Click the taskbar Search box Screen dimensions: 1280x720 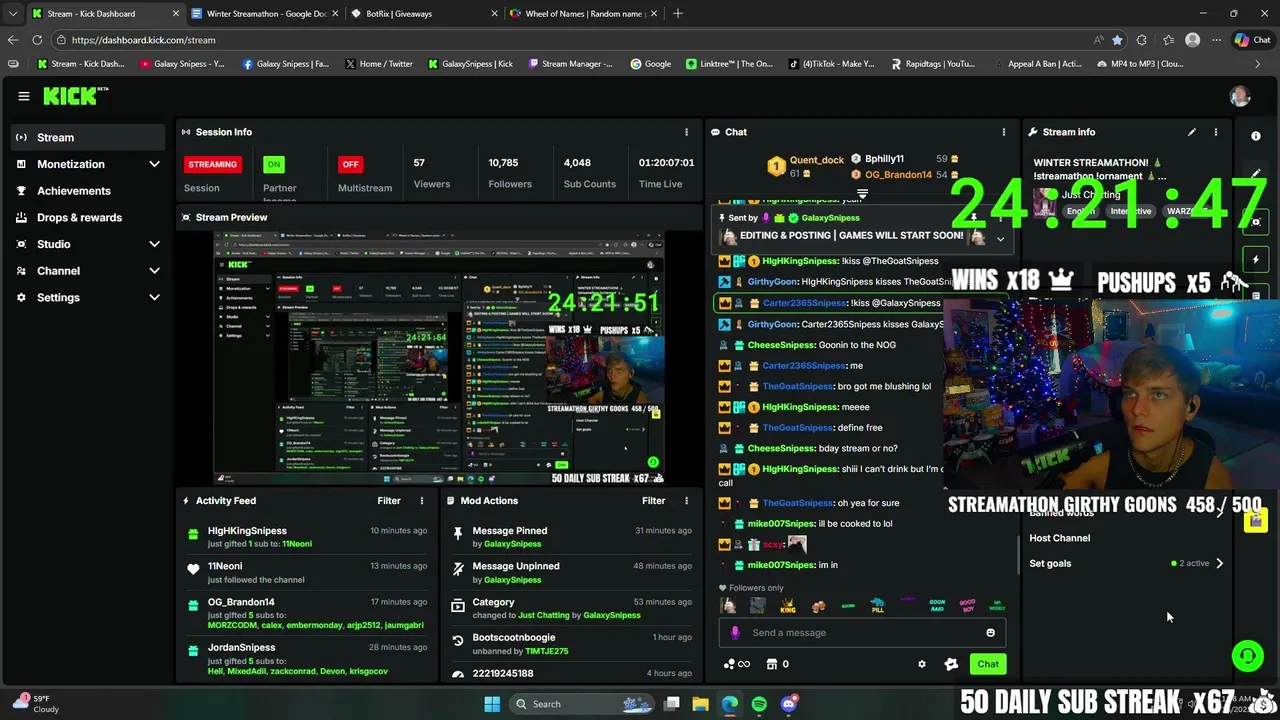tap(583, 704)
